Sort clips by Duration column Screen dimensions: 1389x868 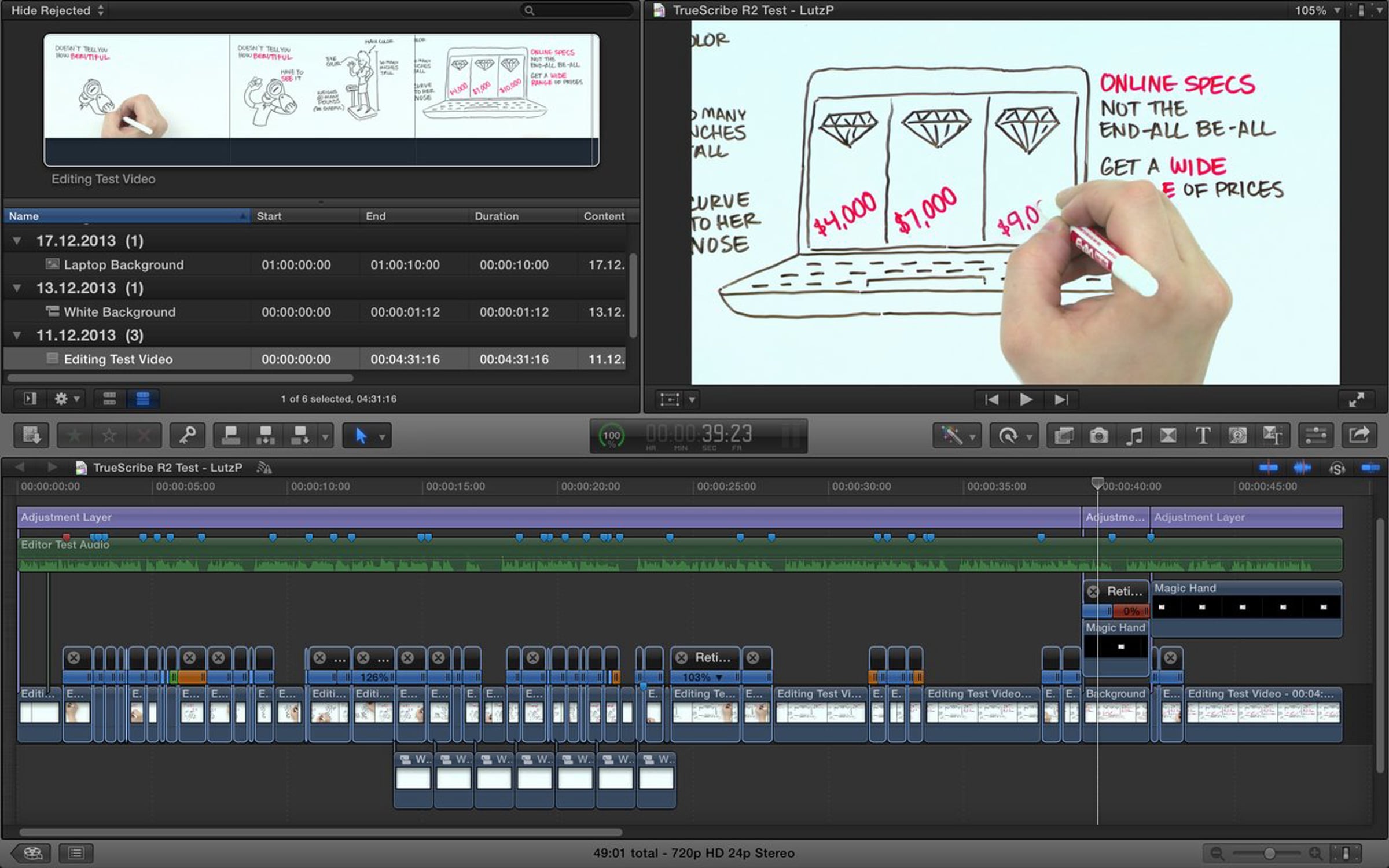click(497, 216)
